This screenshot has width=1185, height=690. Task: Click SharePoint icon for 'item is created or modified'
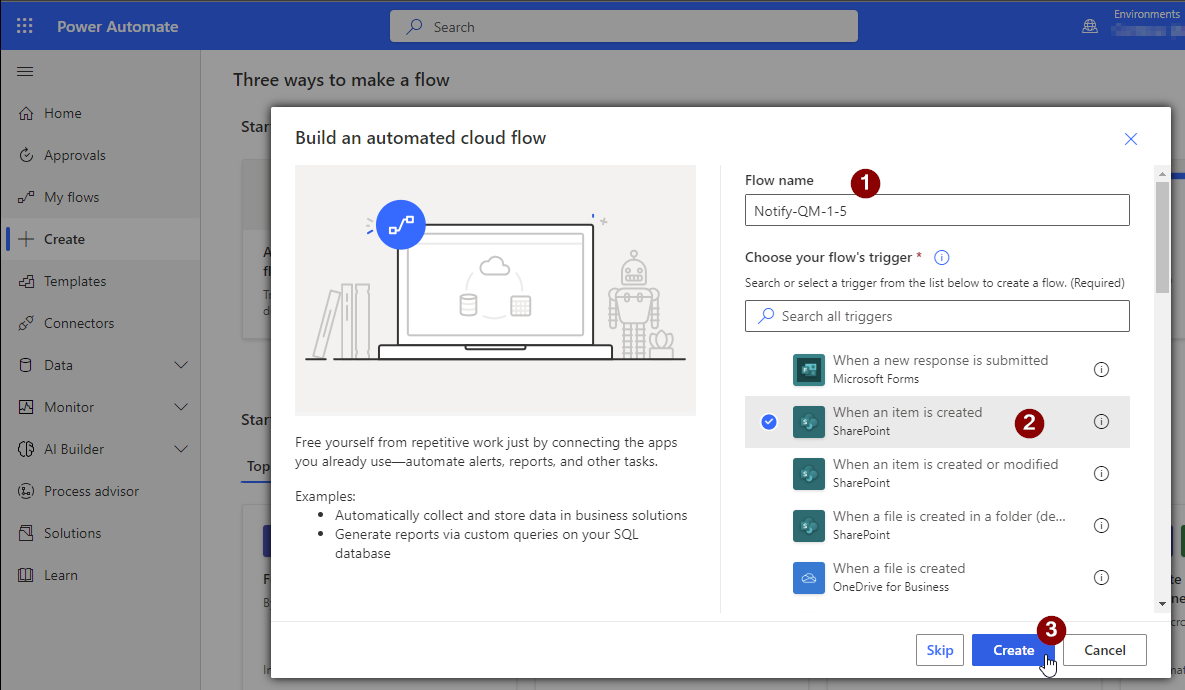coord(809,474)
